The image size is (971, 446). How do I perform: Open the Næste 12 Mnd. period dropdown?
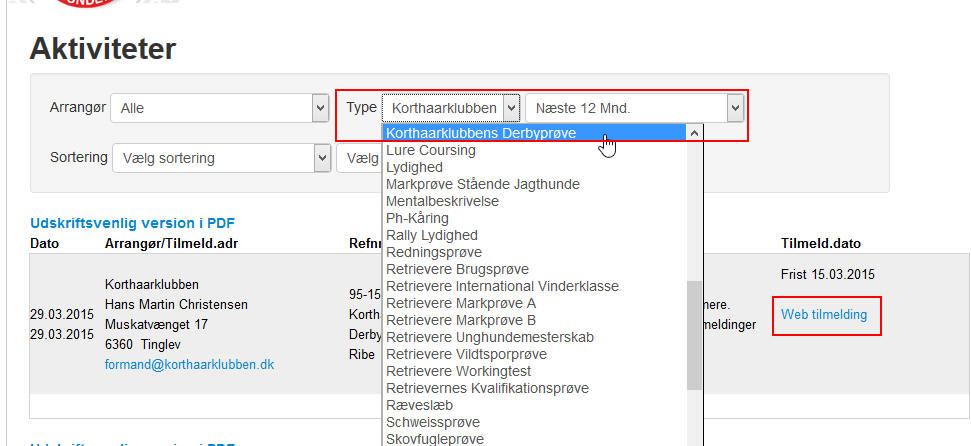[634, 108]
